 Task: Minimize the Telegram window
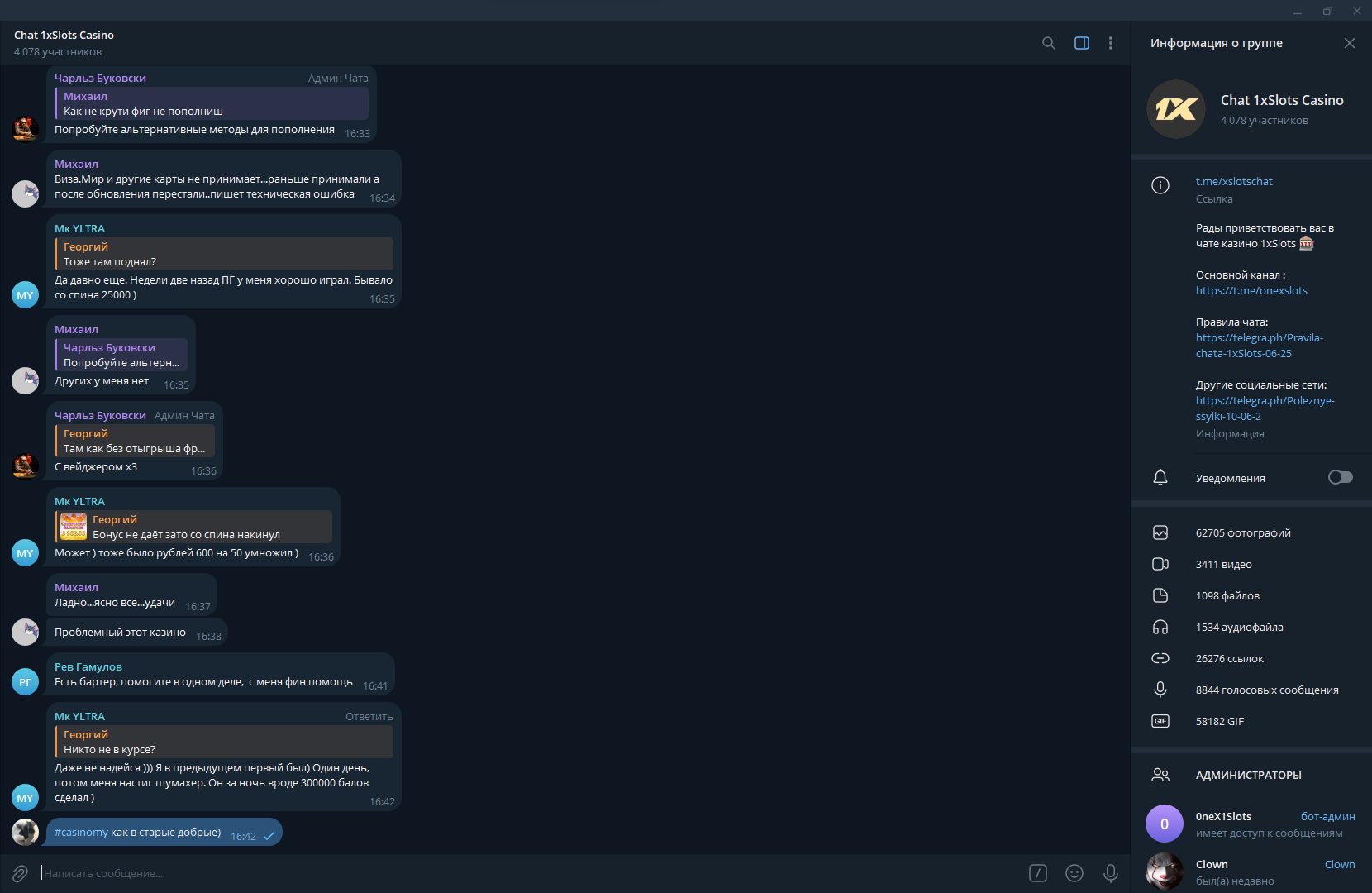click(x=1298, y=11)
